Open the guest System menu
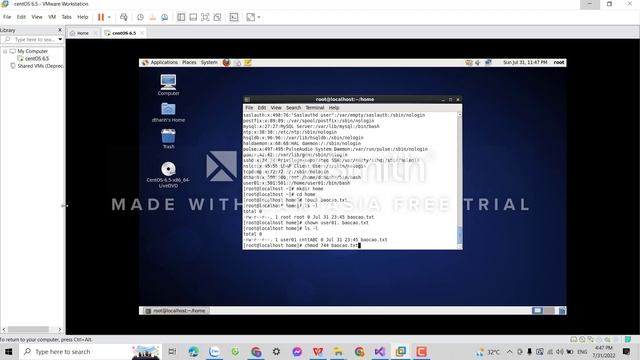This screenshot has height=360, width=640. click(209, 62)
